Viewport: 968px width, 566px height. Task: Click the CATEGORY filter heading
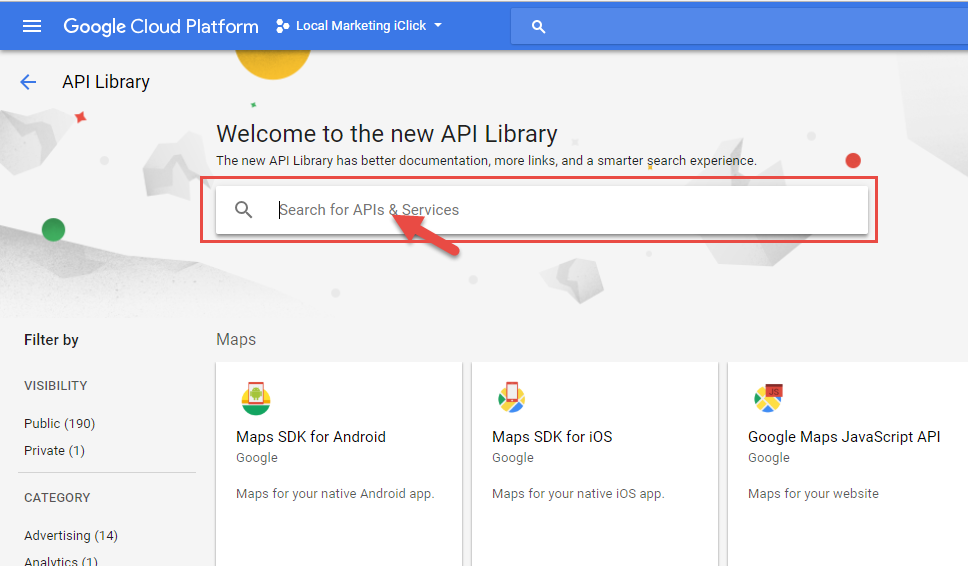(57, 497)
